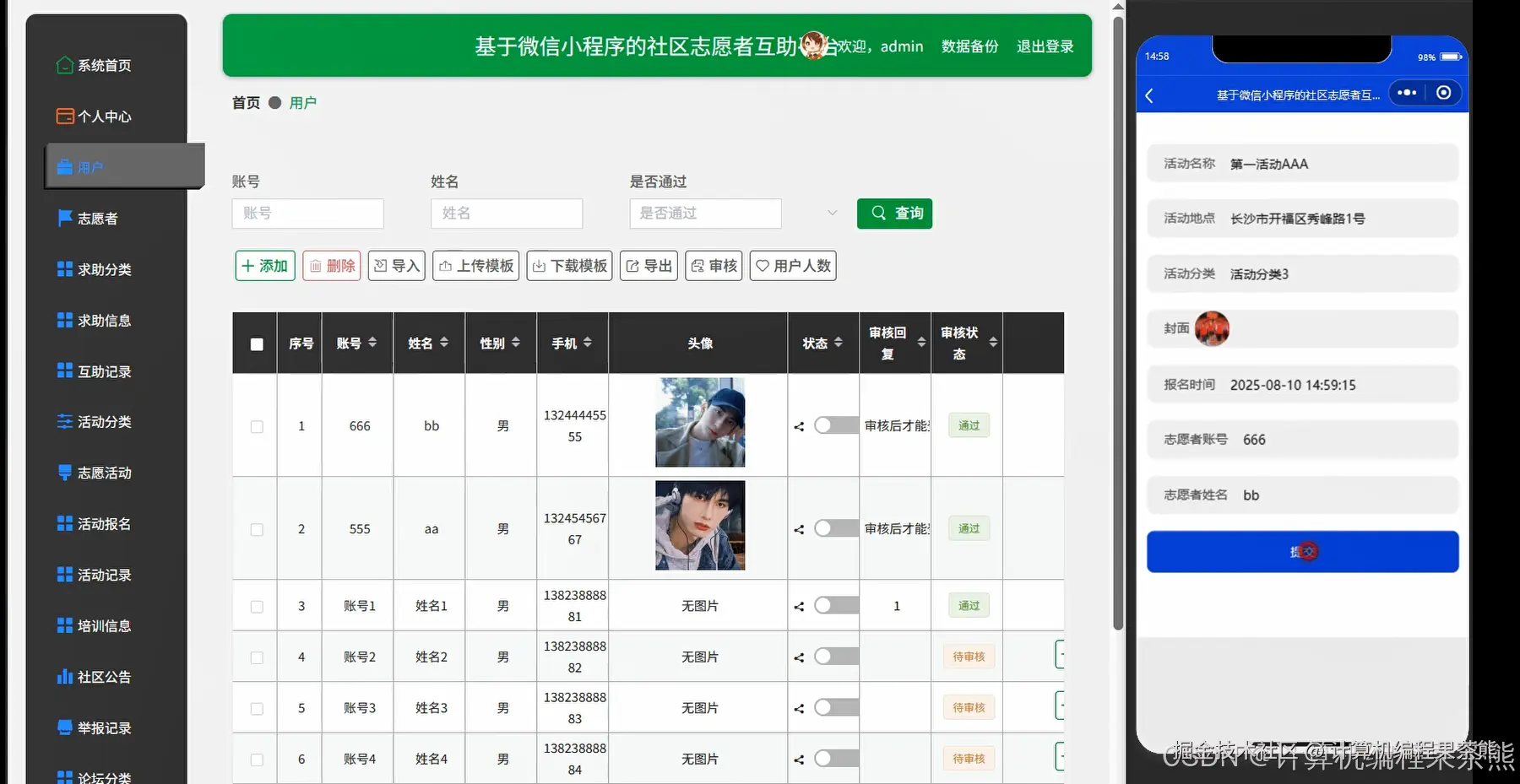Click the 首页 breadcrumb link
The image size is (1520, 784).
pyautogui.click(x=246, y=103)
